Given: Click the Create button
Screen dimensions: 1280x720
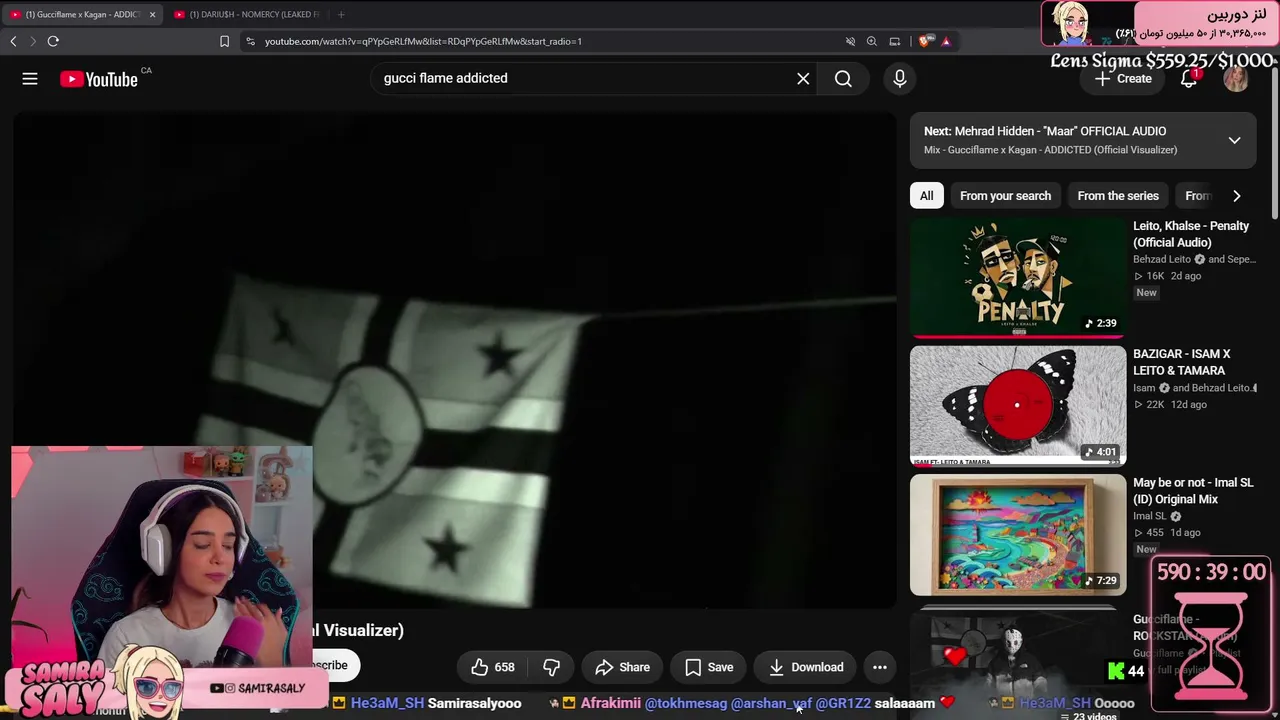Looking at the screenshot, I should tap(1123, 79).
